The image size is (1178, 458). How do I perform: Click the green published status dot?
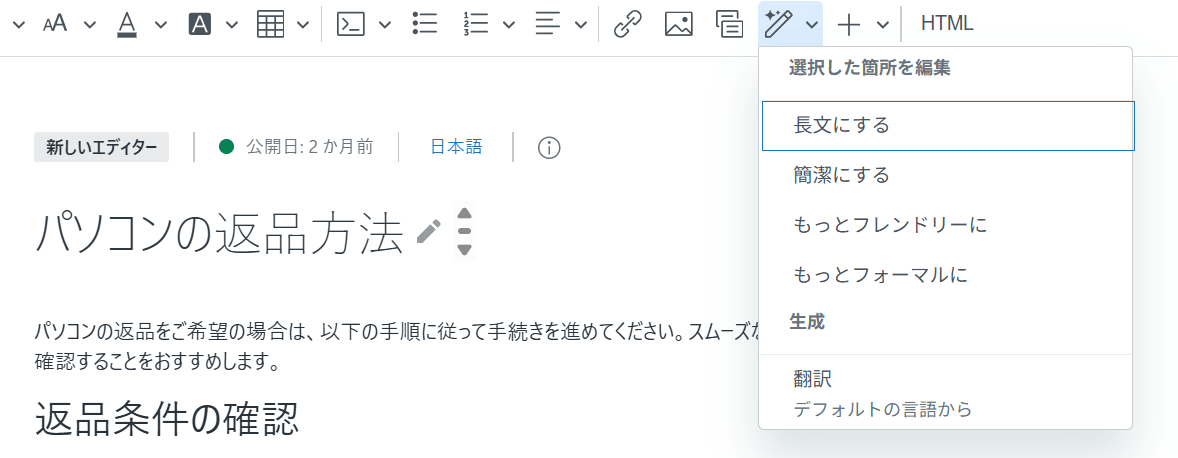(x=227, y=146)
